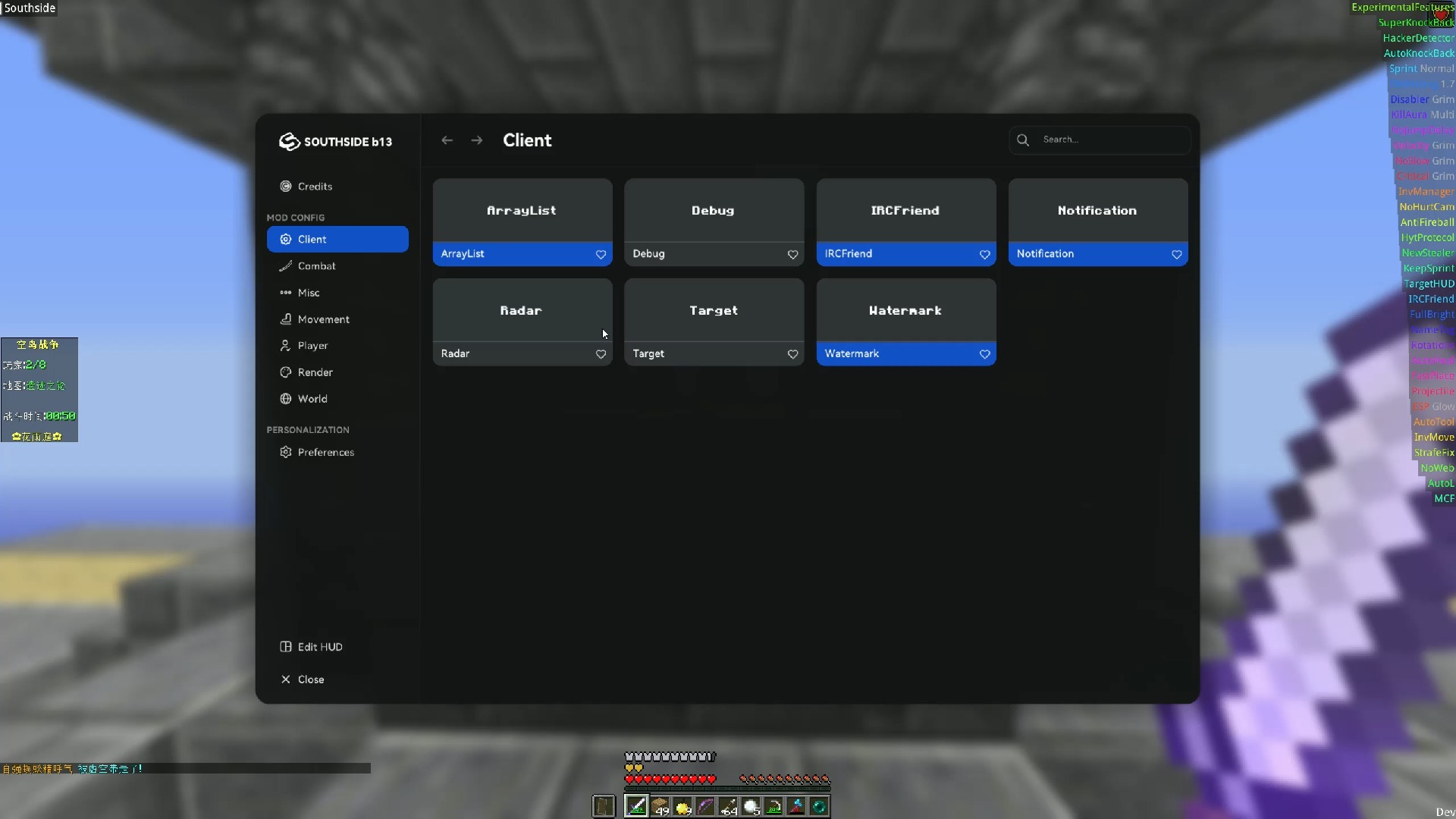Click the Credits icon in sidebar
Image resolution: width=1456 pixels, height=819 pixels.
point(286,187)
